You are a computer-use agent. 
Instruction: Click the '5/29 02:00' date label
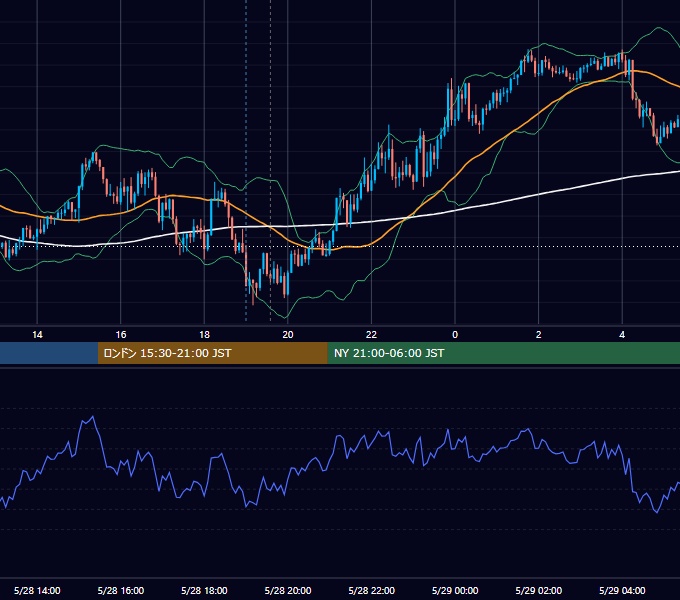coord(539,590)
